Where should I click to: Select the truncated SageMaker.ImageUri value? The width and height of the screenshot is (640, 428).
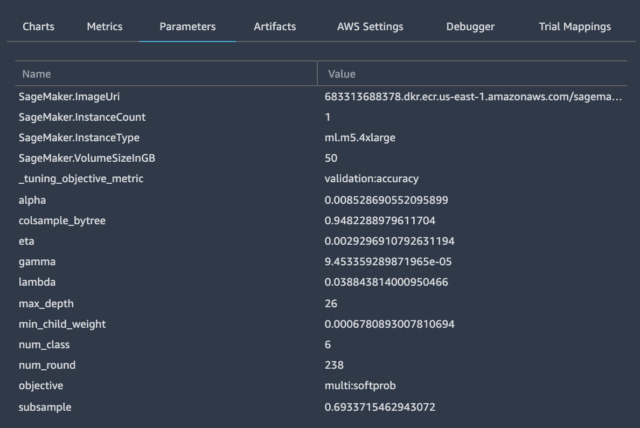(x=473, y=97)
